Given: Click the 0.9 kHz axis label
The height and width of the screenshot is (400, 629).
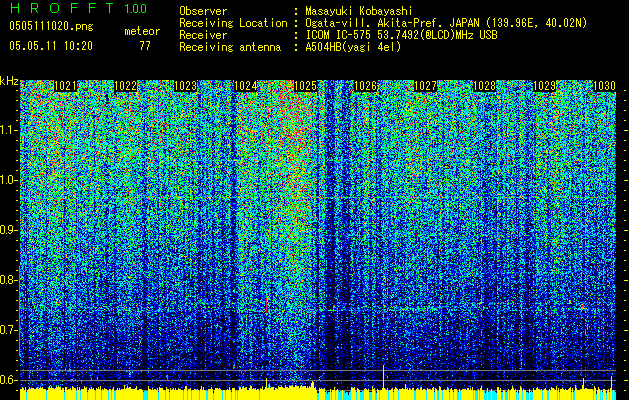Looking at the screenshot, I should [8, 230].
